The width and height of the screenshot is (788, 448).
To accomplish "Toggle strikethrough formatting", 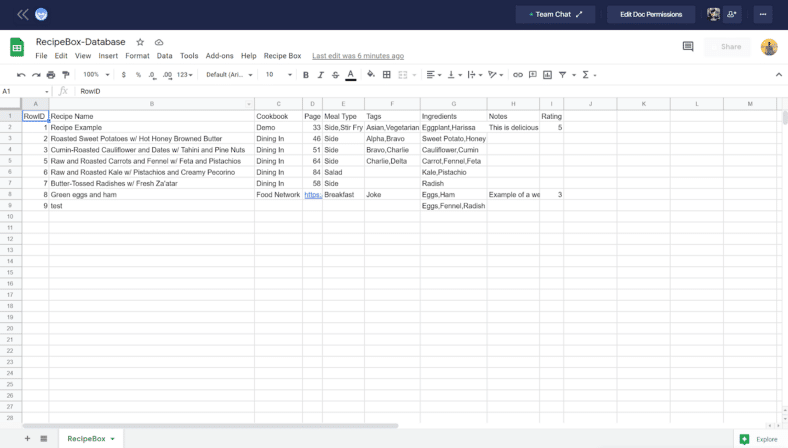I will point(335,75).
